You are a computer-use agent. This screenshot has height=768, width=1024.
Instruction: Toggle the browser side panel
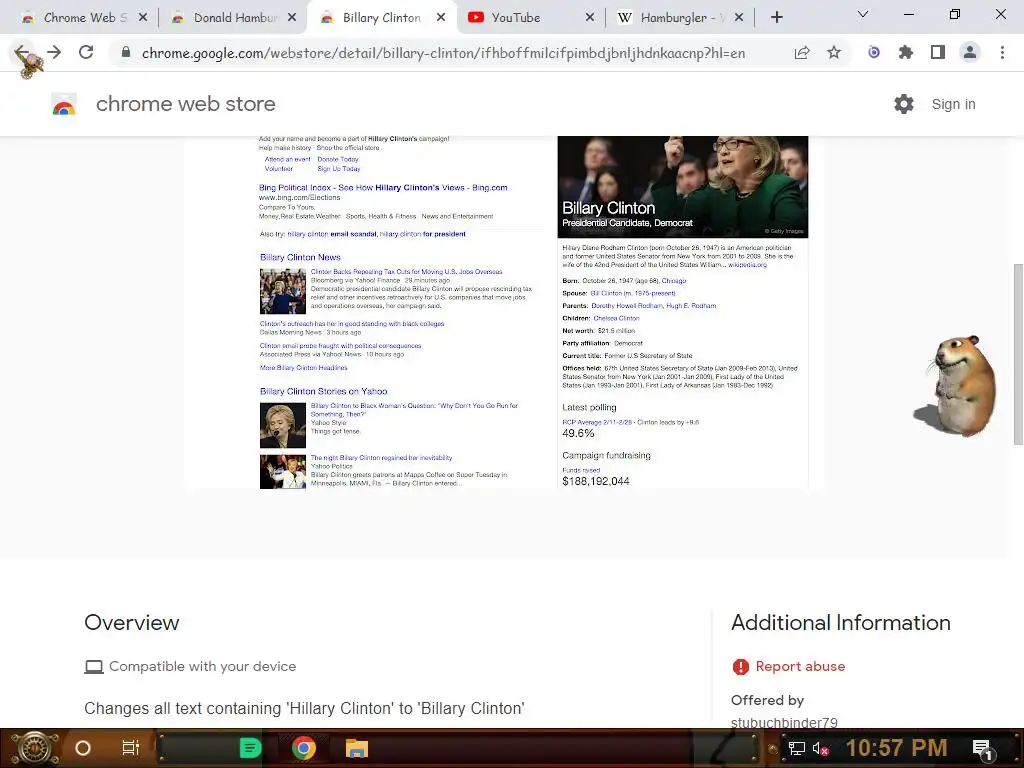(x=938, y=52)
